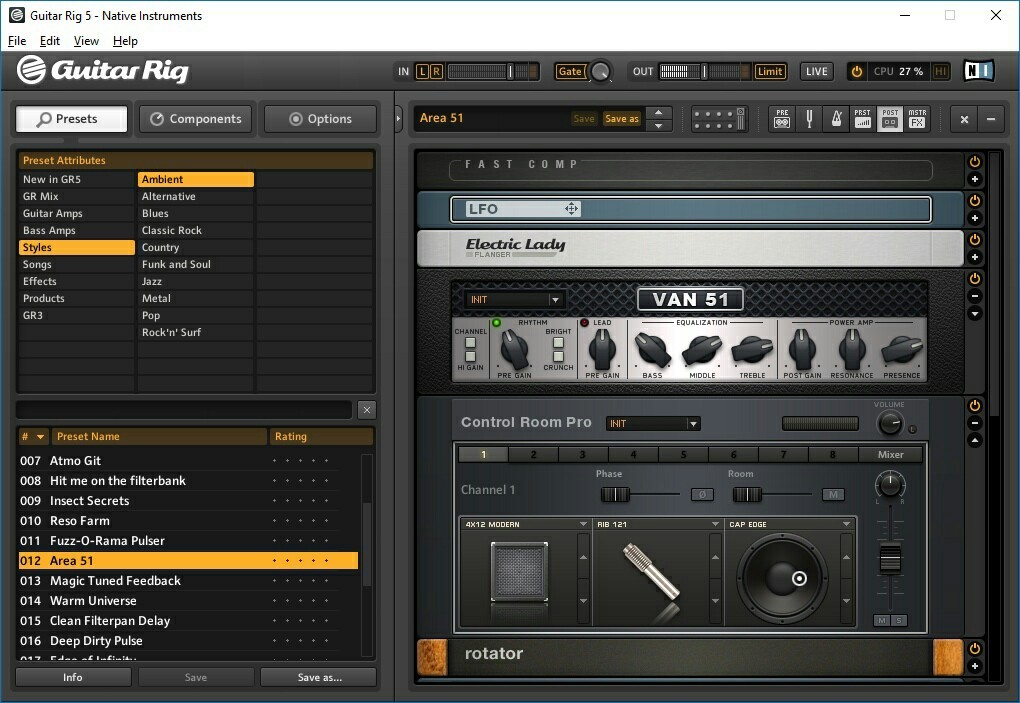This screenshot has width=1020, height=703.
Task: Open the # column sort dropdown
Action: (x=40, y=436)
